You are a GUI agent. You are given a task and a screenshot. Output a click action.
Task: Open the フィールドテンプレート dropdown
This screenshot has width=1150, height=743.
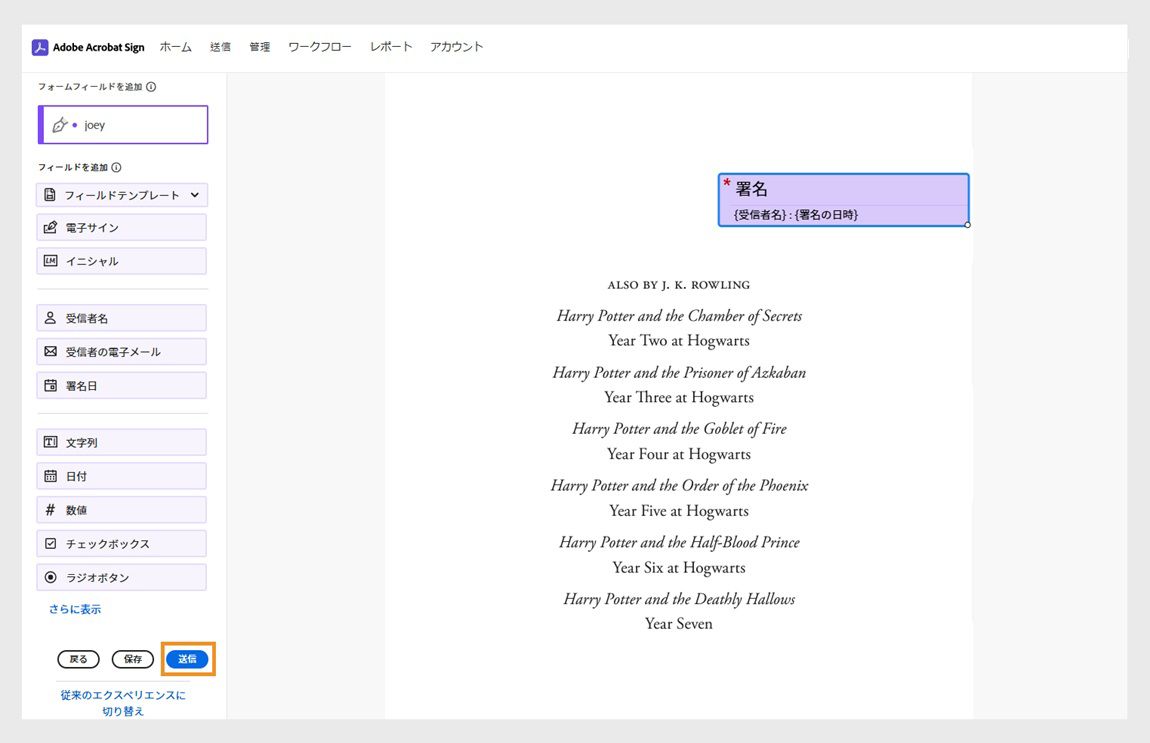click(x=121, y=195)
